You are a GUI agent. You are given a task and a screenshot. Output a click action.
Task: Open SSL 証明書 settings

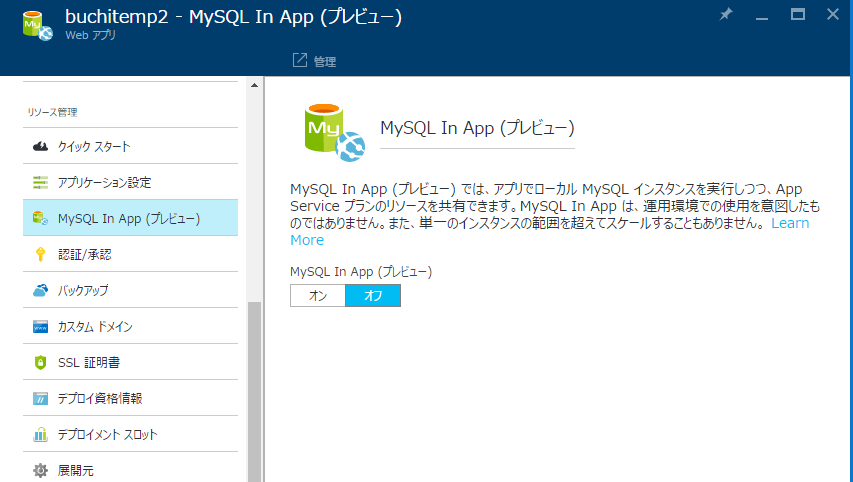tap(131, 362)
